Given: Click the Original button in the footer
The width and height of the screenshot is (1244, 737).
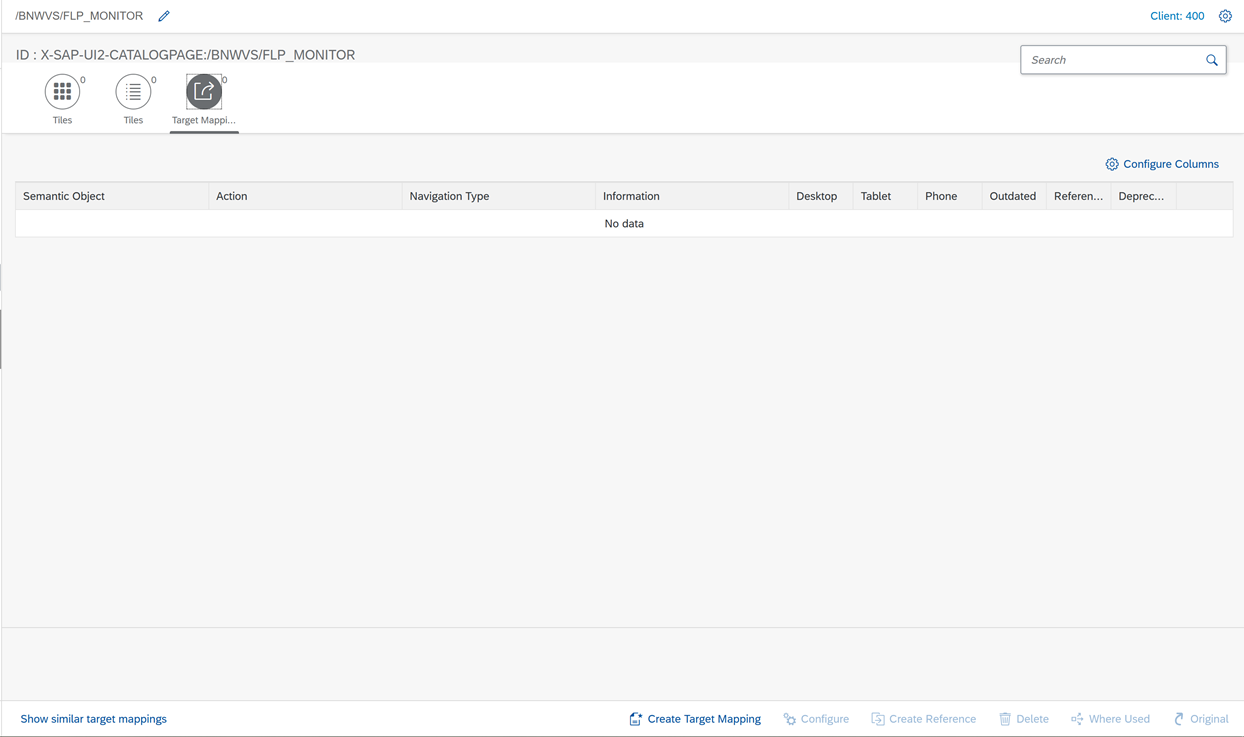Looking at the screenshot, I should (1201, 719).
